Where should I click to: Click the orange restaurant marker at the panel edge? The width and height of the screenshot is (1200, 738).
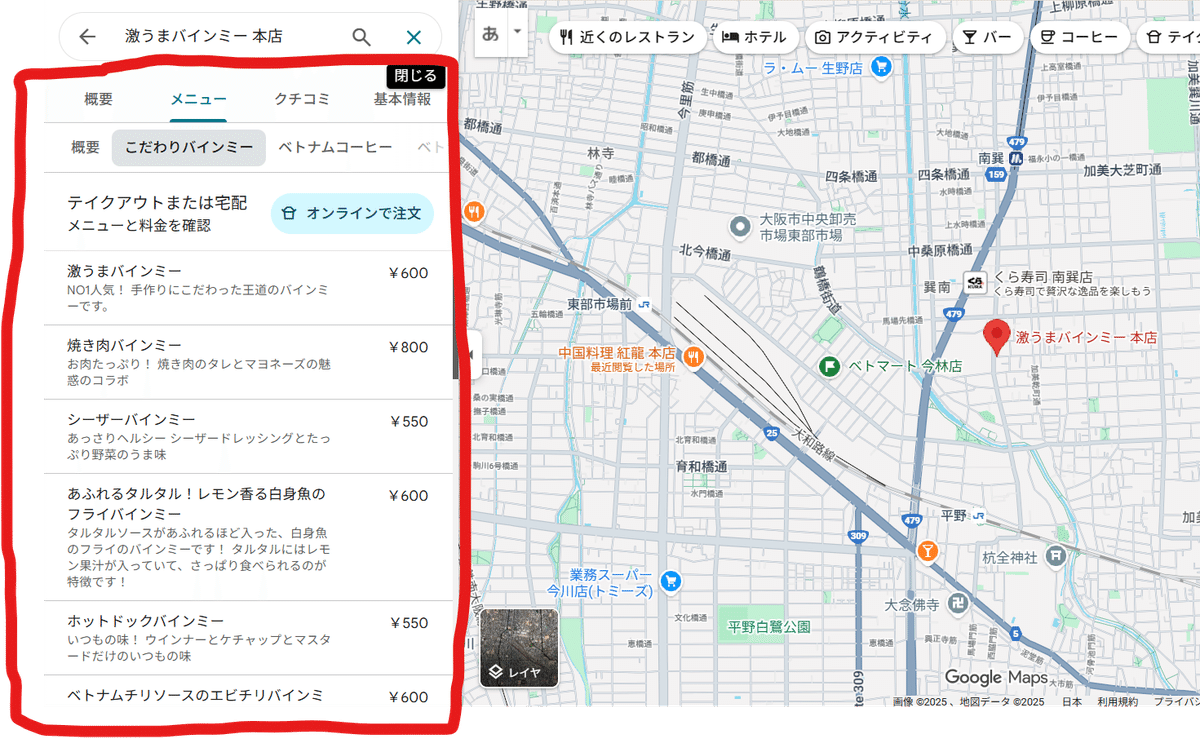click(x=474, y=212)
